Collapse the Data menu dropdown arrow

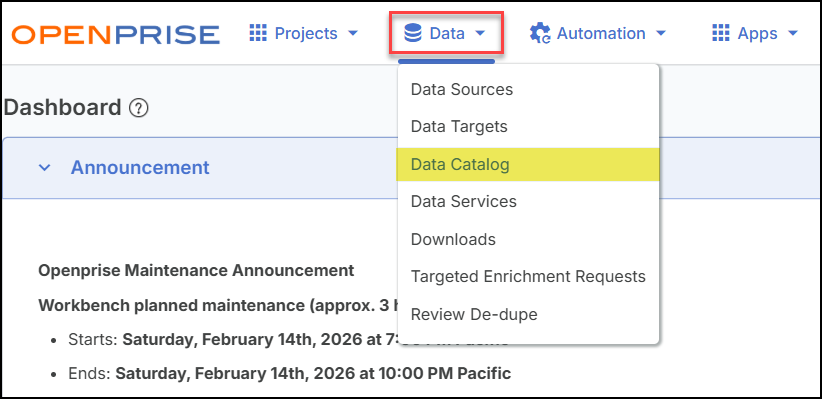[x=480, y=34]
